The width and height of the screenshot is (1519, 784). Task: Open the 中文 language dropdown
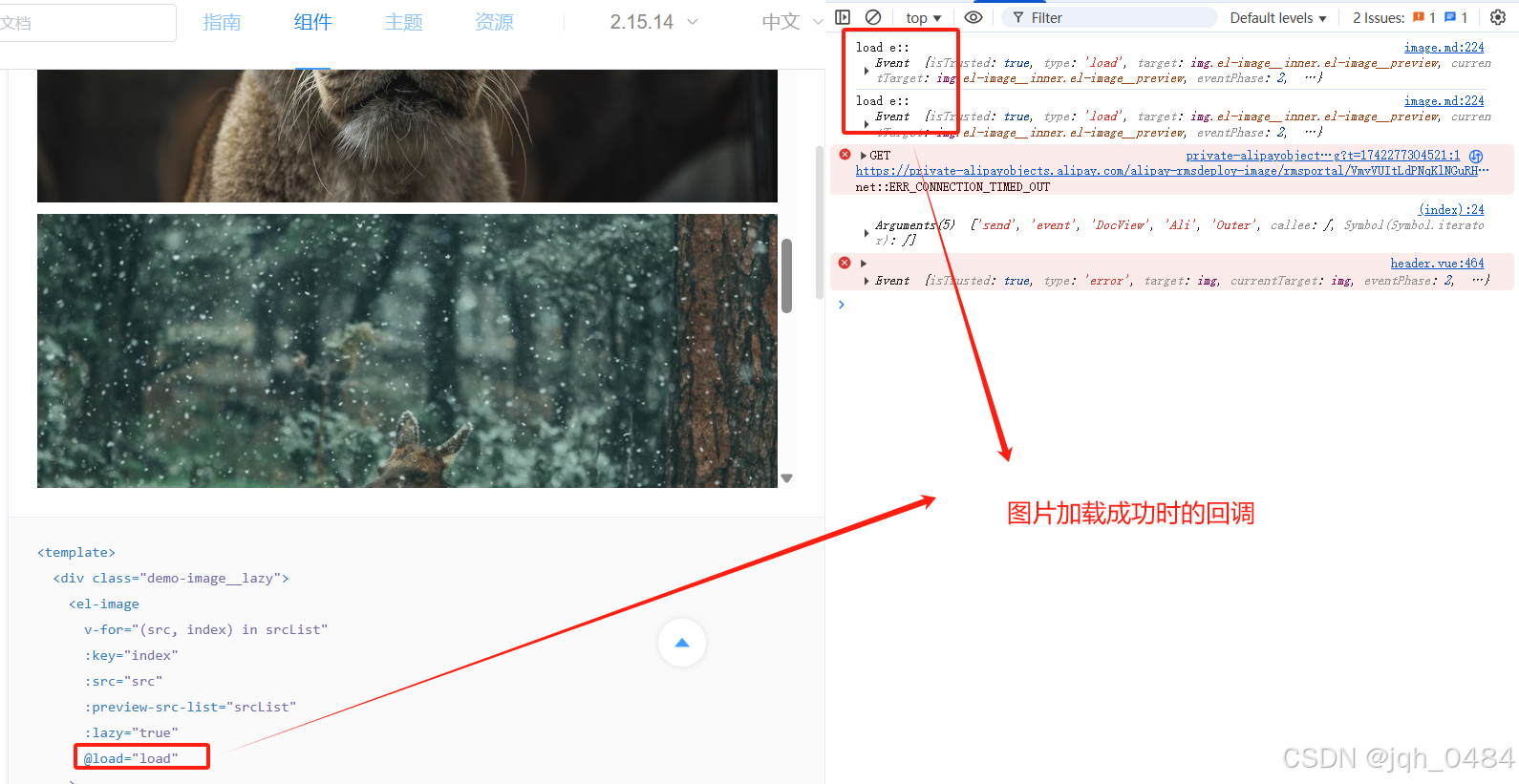pos(792,22)
